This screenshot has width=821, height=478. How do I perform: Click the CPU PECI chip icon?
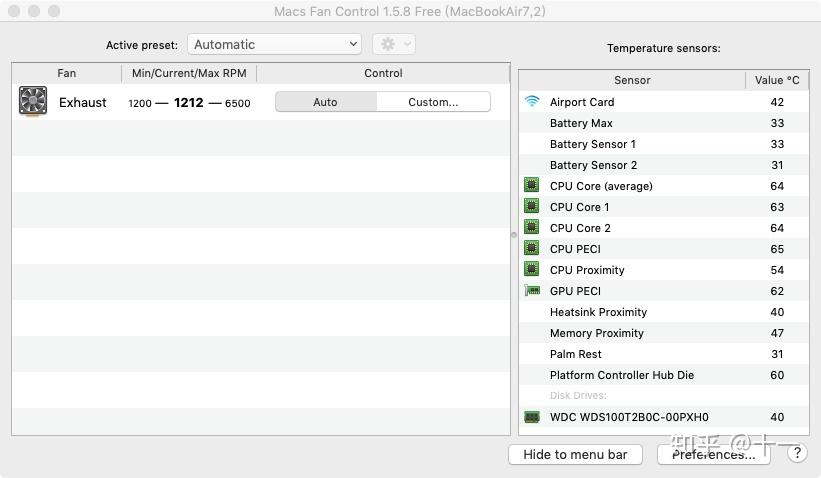[532, 249]
